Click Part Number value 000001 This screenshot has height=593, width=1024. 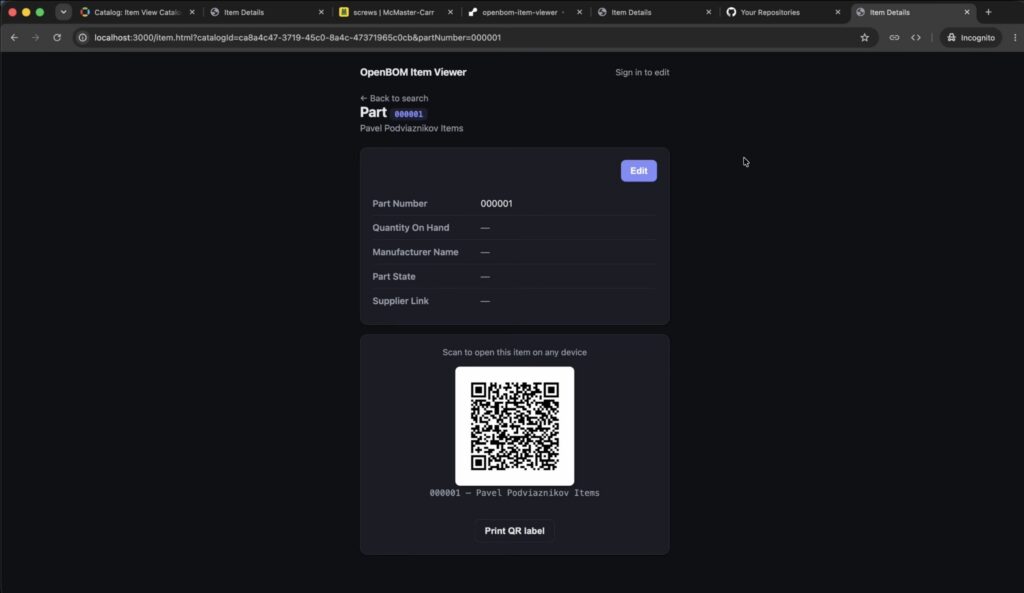coord(496,204)
